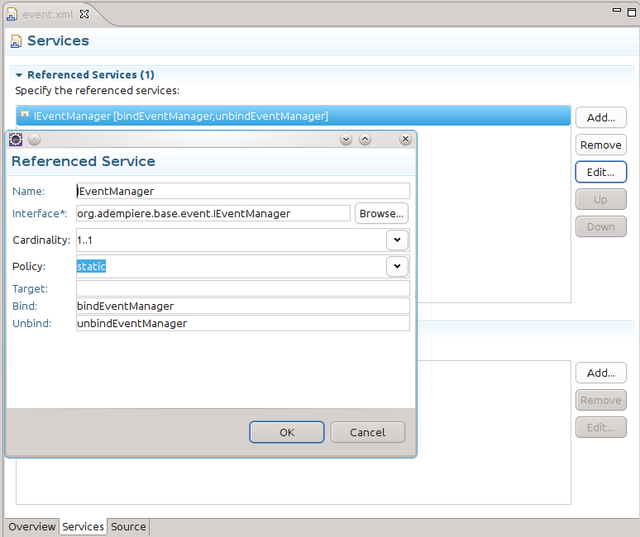Collapse the Referenced Services section
The image size is (640, 537).
pyautogui.click(x=19, y=75)
